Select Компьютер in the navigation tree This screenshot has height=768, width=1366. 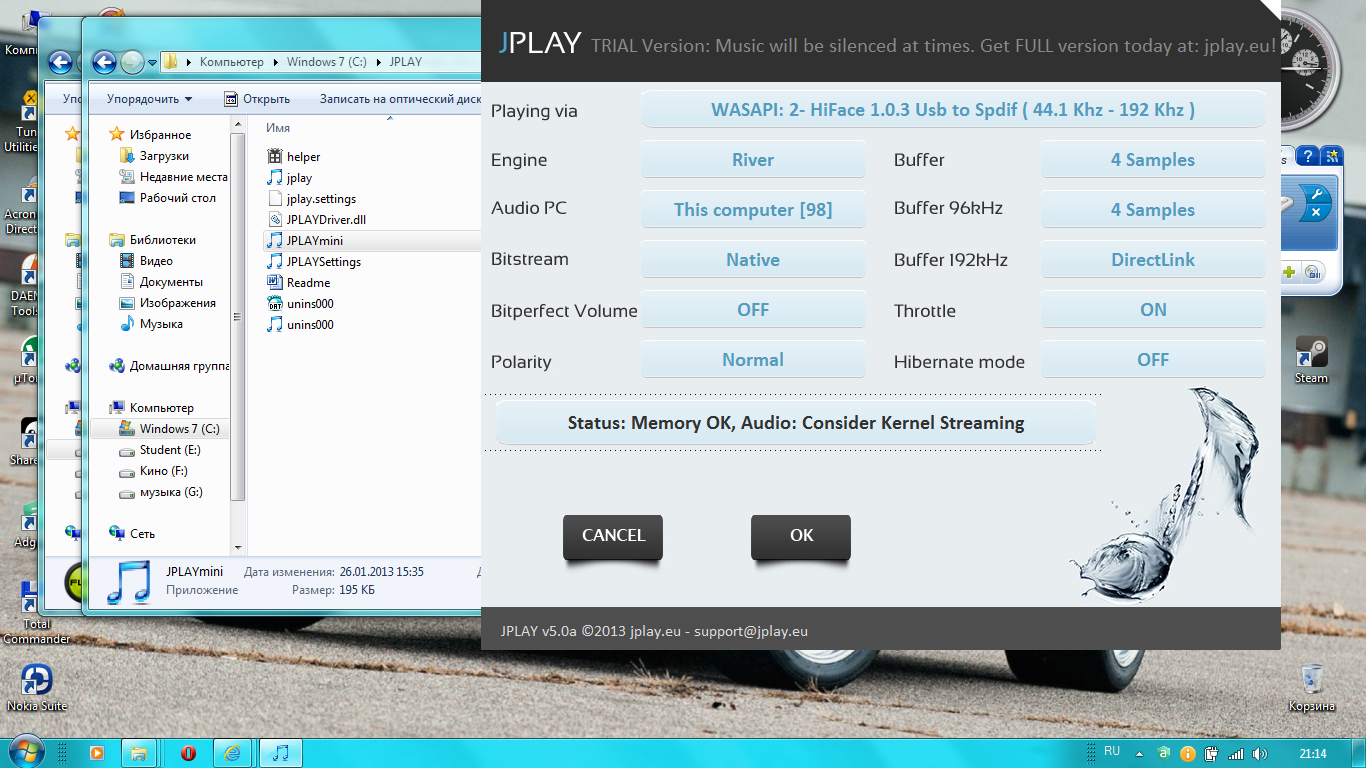[x=161, y=408]
